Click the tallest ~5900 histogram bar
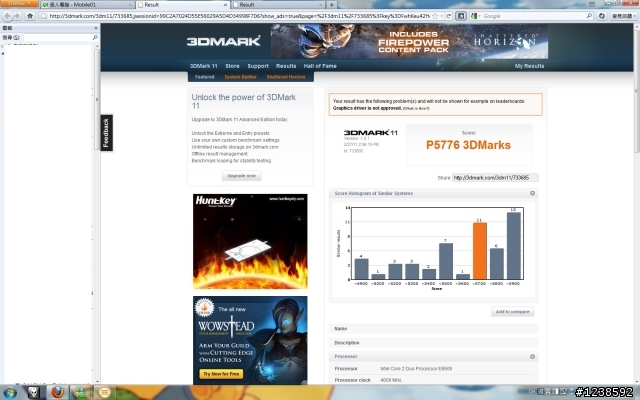This screenshot has height=400, width=640. tap(513, 245)
